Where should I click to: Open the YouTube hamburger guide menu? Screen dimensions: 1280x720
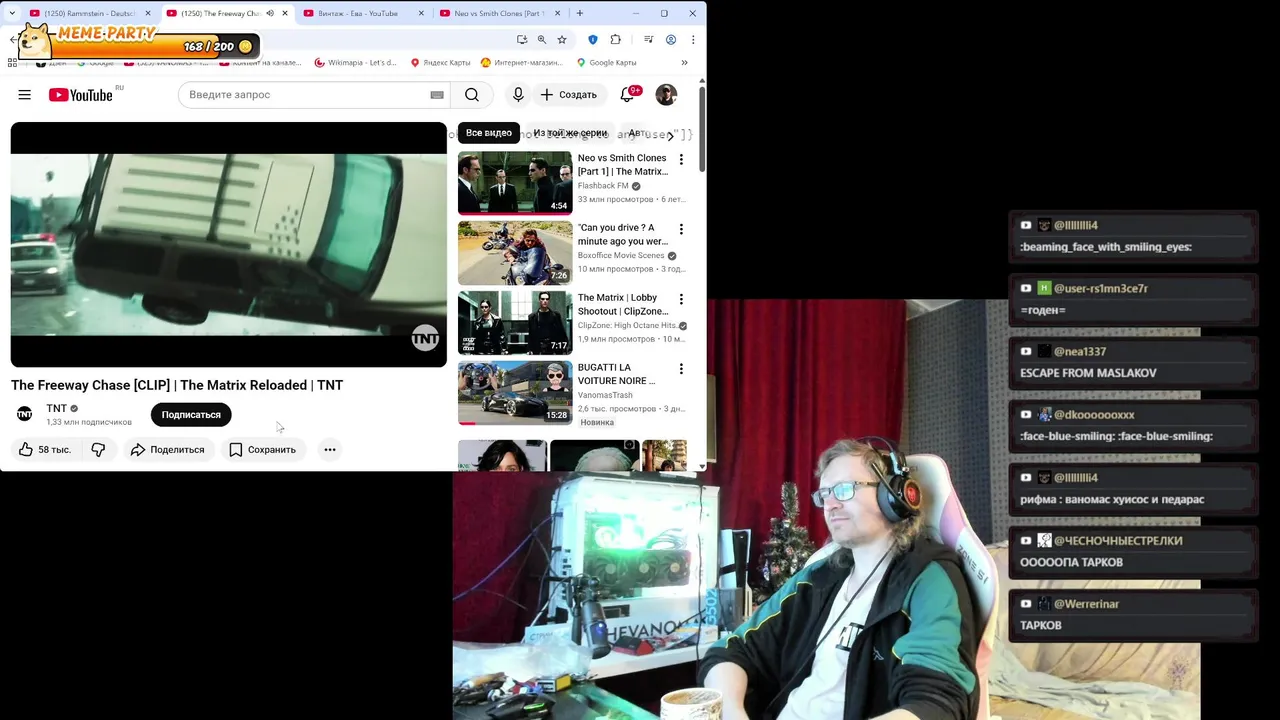tap(24, 95)
